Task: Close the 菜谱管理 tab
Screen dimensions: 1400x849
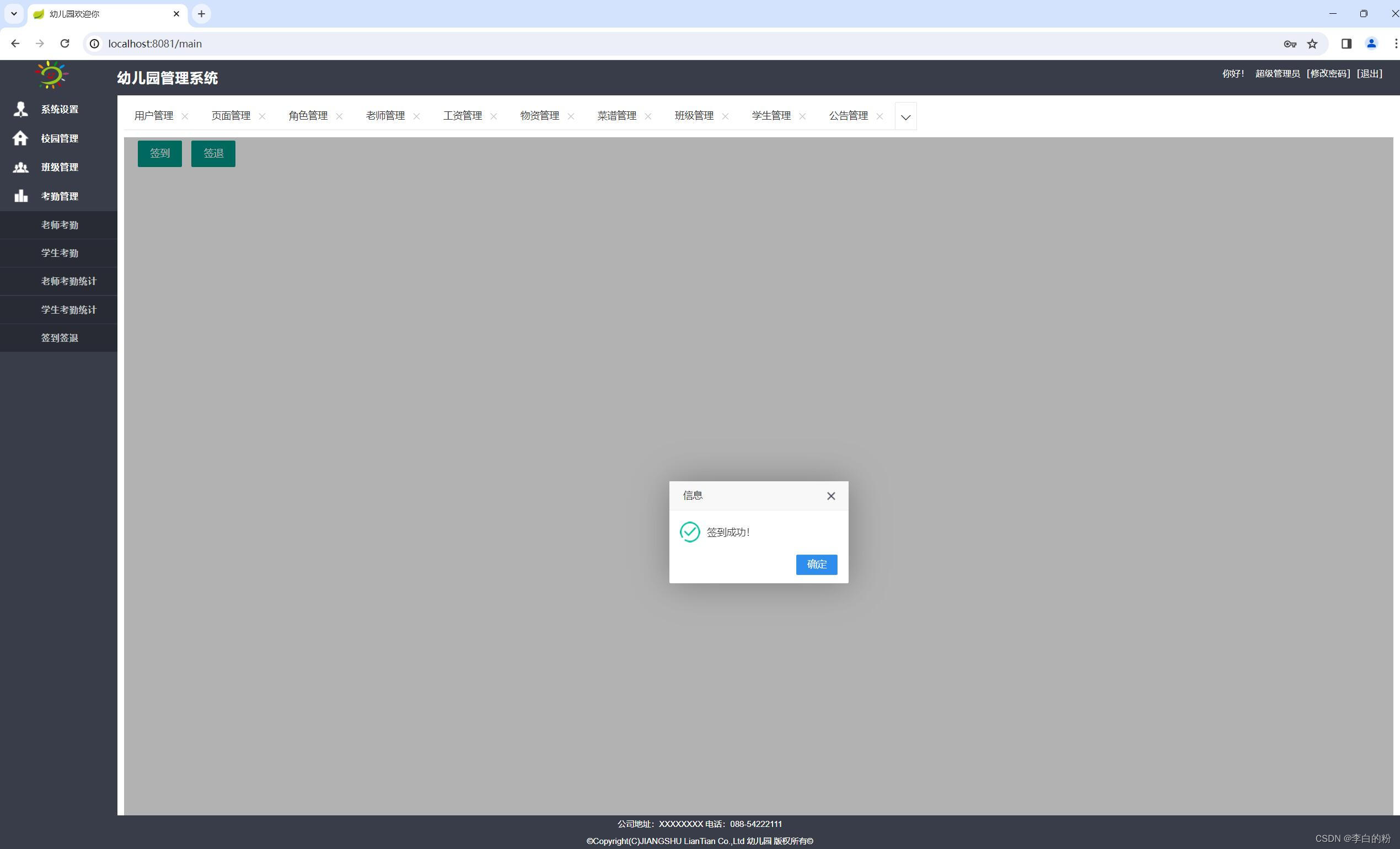Action: pyautogui.click(x=648, y=116)
